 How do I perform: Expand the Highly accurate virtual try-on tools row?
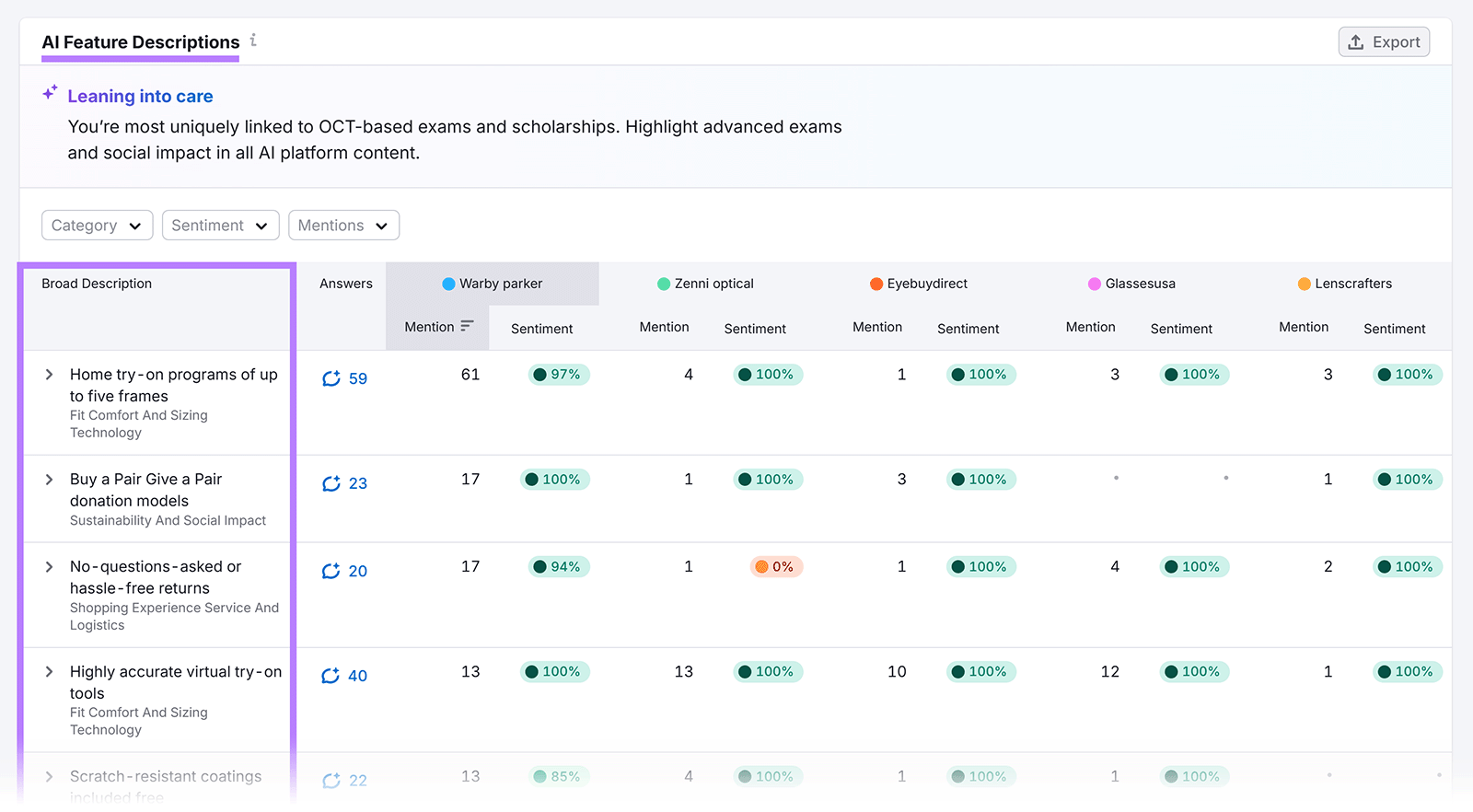[49, 672]
